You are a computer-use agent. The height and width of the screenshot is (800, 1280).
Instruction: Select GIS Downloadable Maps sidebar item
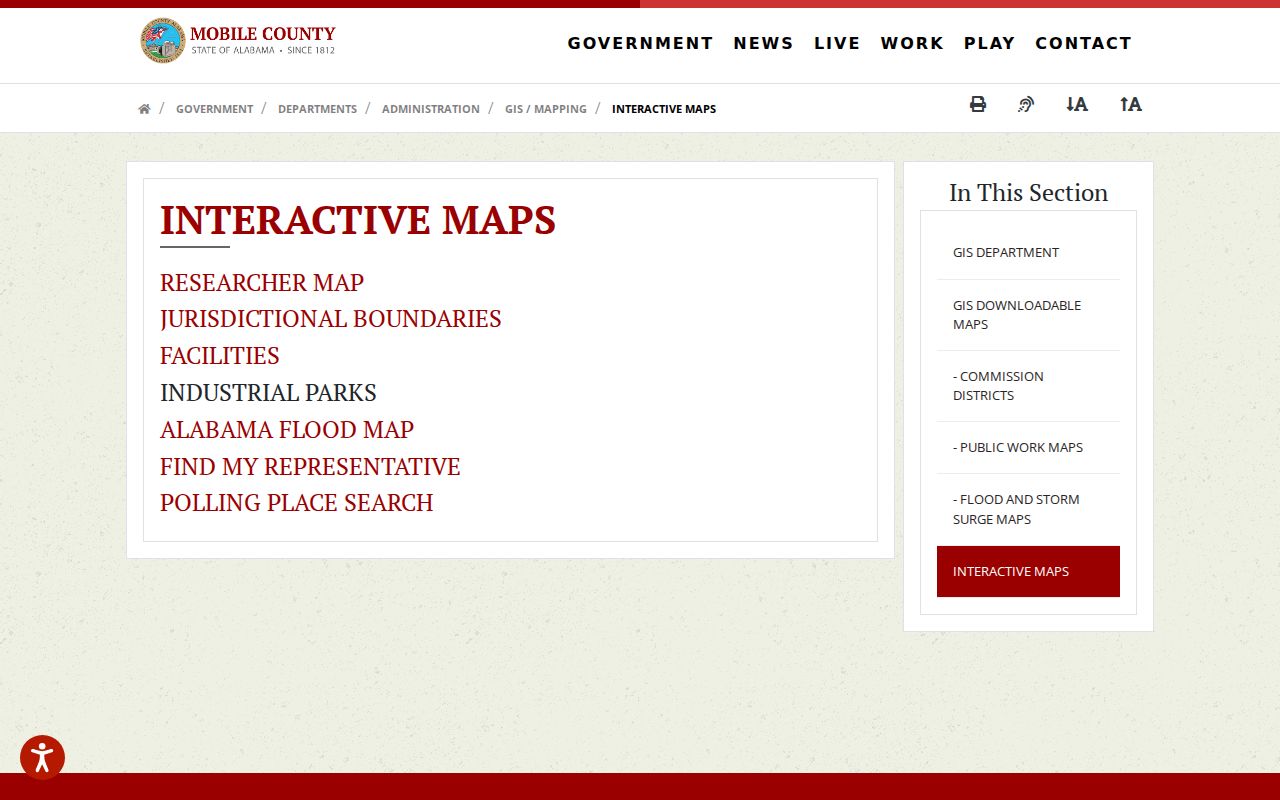tap(1028, 315)
